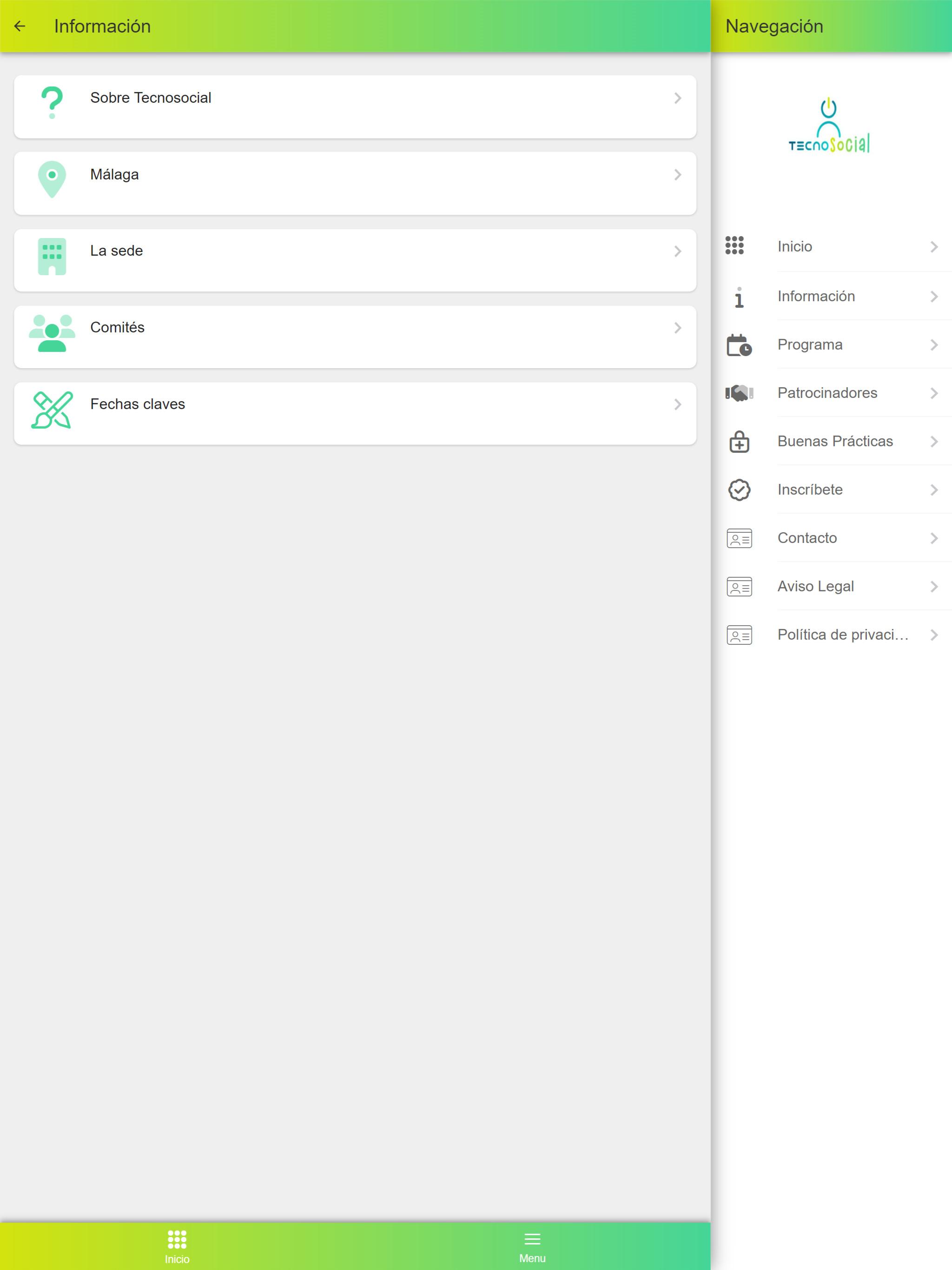
Task: Click the Navegación panel title
Action: point(774,26)
